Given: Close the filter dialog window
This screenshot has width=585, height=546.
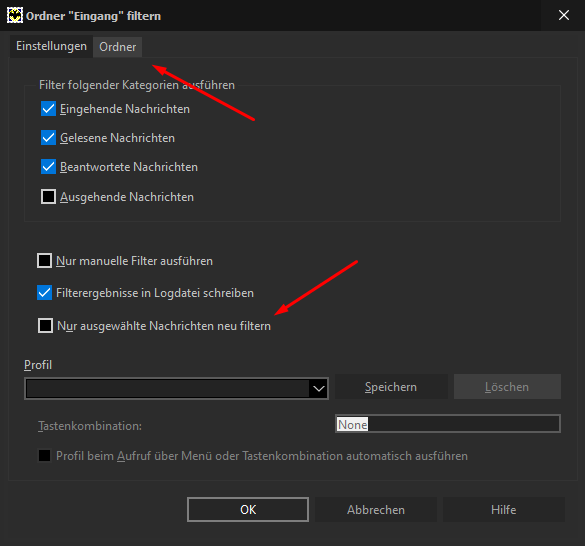Looking at the screenshot, I should tap(563, 15).
